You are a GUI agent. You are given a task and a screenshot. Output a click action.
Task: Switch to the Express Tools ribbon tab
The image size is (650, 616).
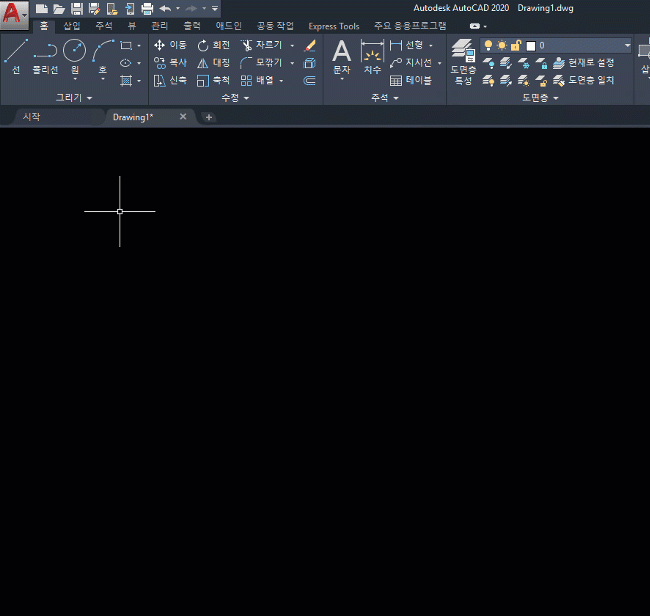334,26
